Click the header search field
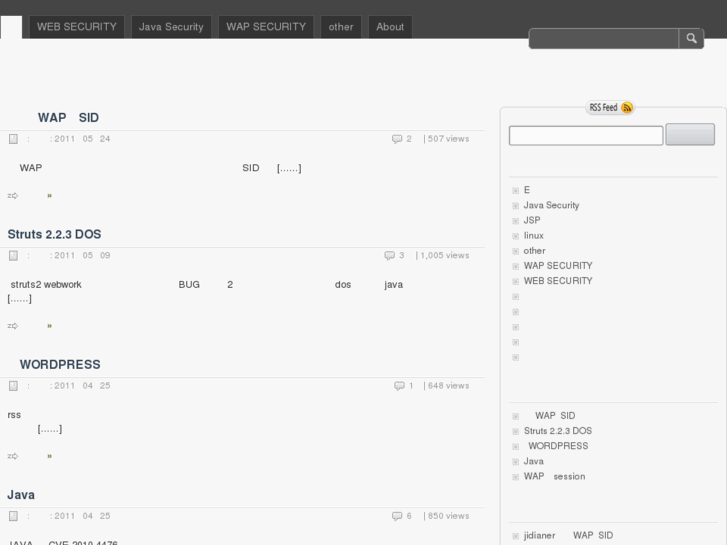727x545 pixels. coord(604,38)
